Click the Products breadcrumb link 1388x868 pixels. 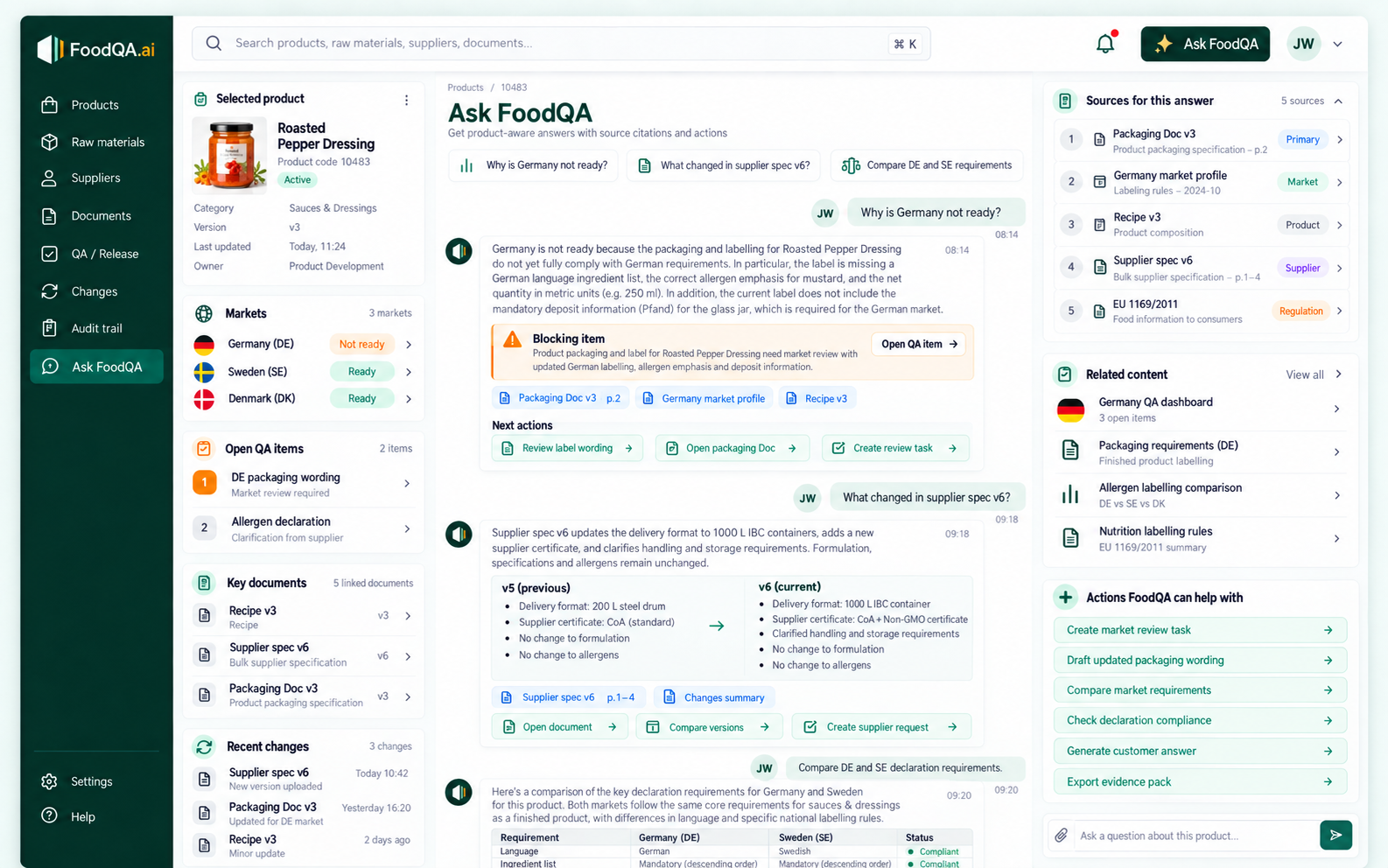tap(466, 87)
